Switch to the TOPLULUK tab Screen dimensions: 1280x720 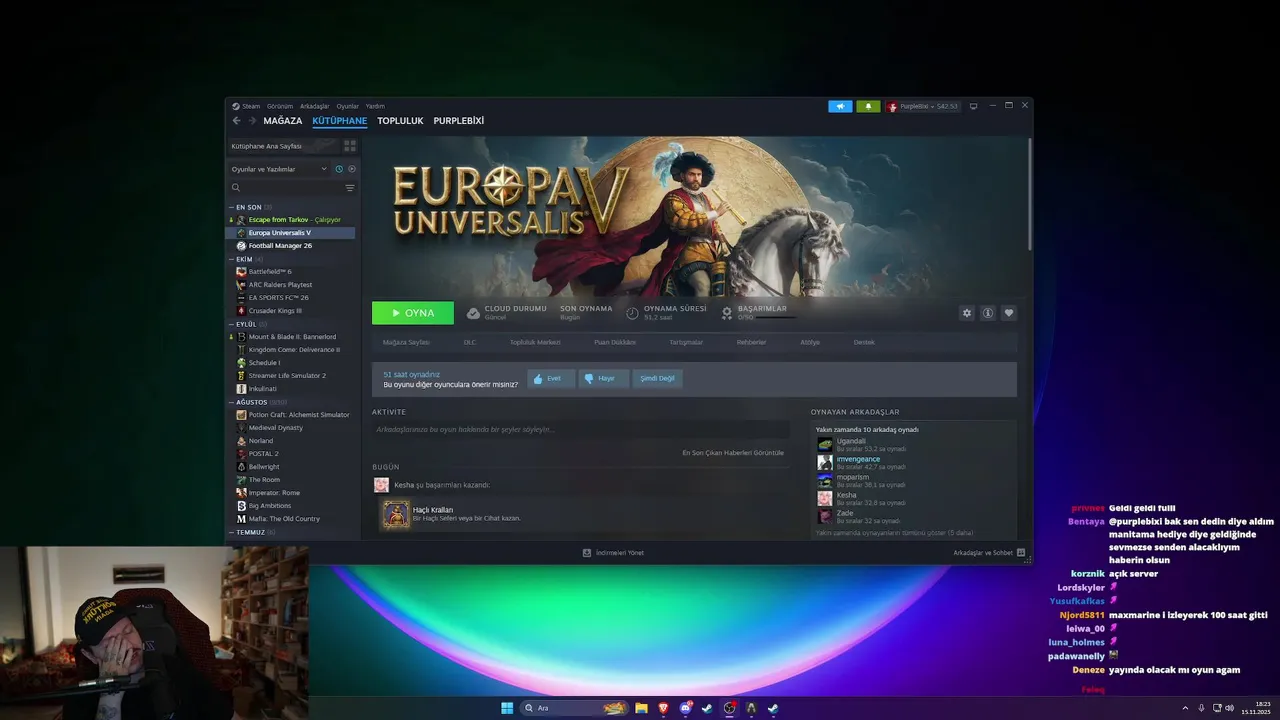pyautogui.click(x=400, y=121)
